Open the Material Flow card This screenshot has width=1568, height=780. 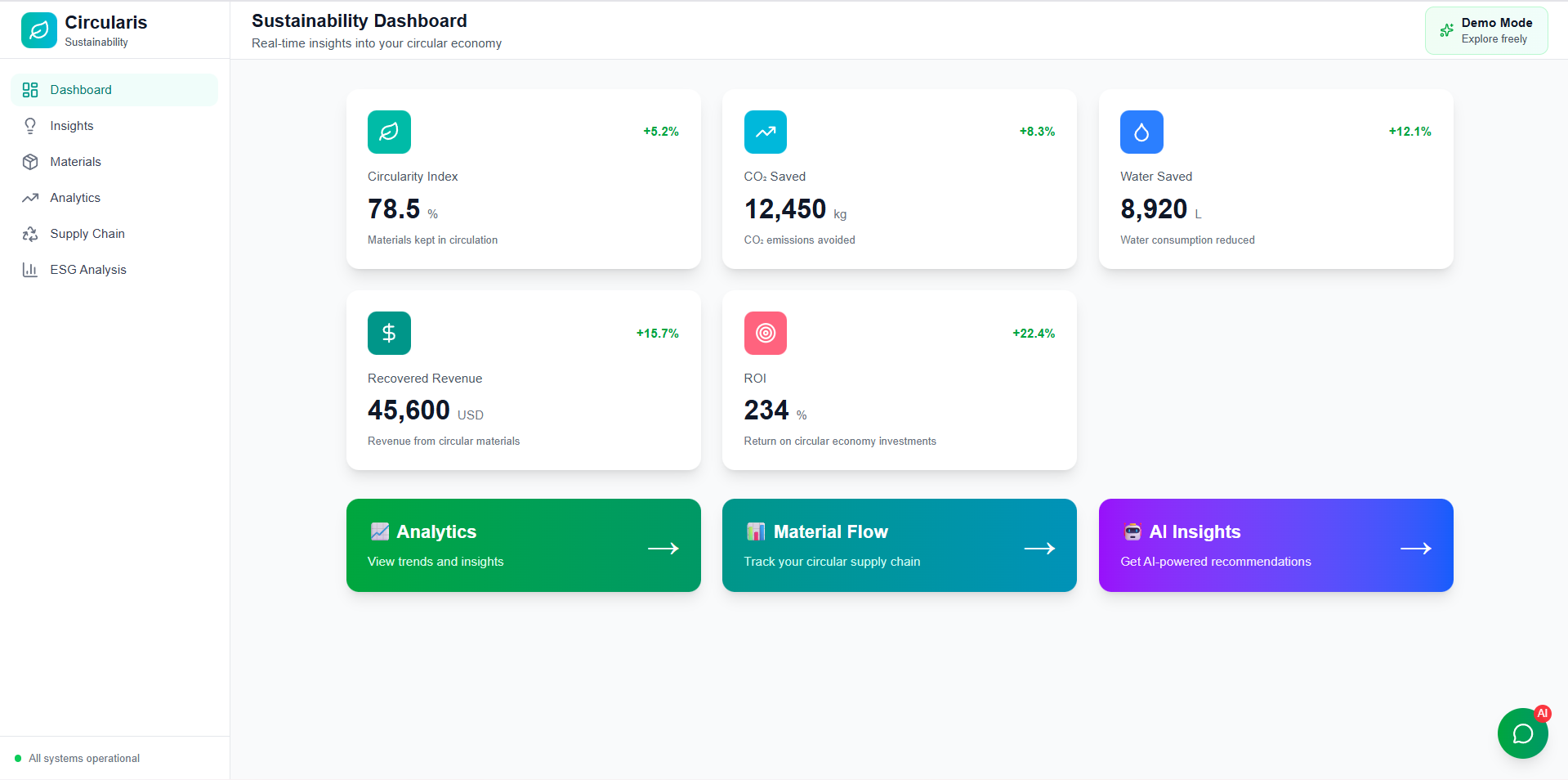pyautogui.click(x=900, y=545)
